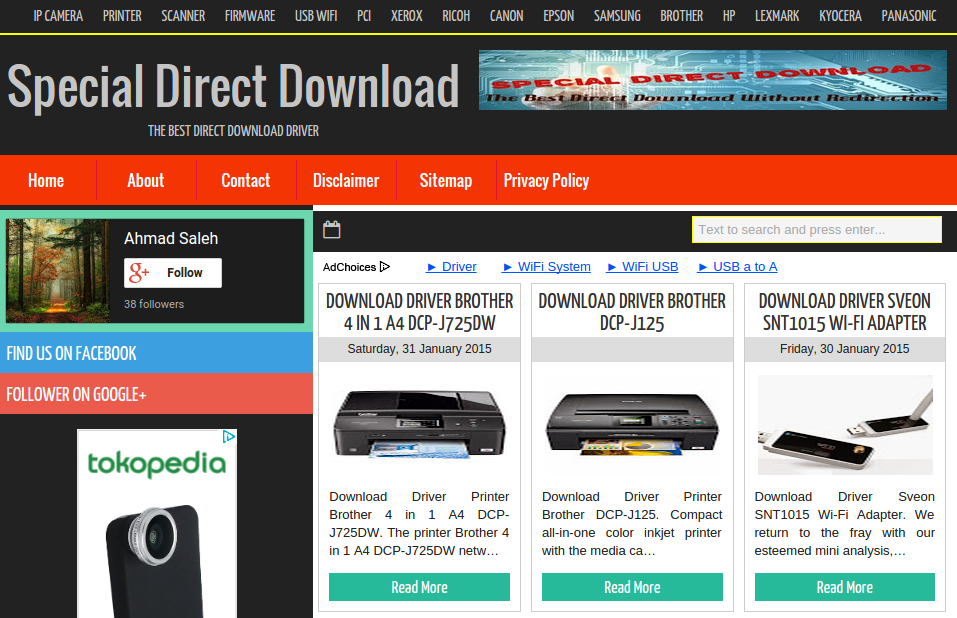Open the Tokopedia advertisement

tap(157, 525)
